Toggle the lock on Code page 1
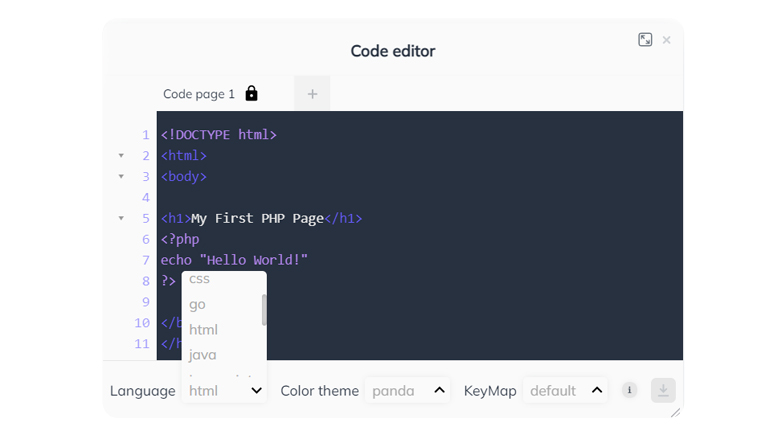The height and width of the screenshot is (441, 784). click(x=252, y=93)
